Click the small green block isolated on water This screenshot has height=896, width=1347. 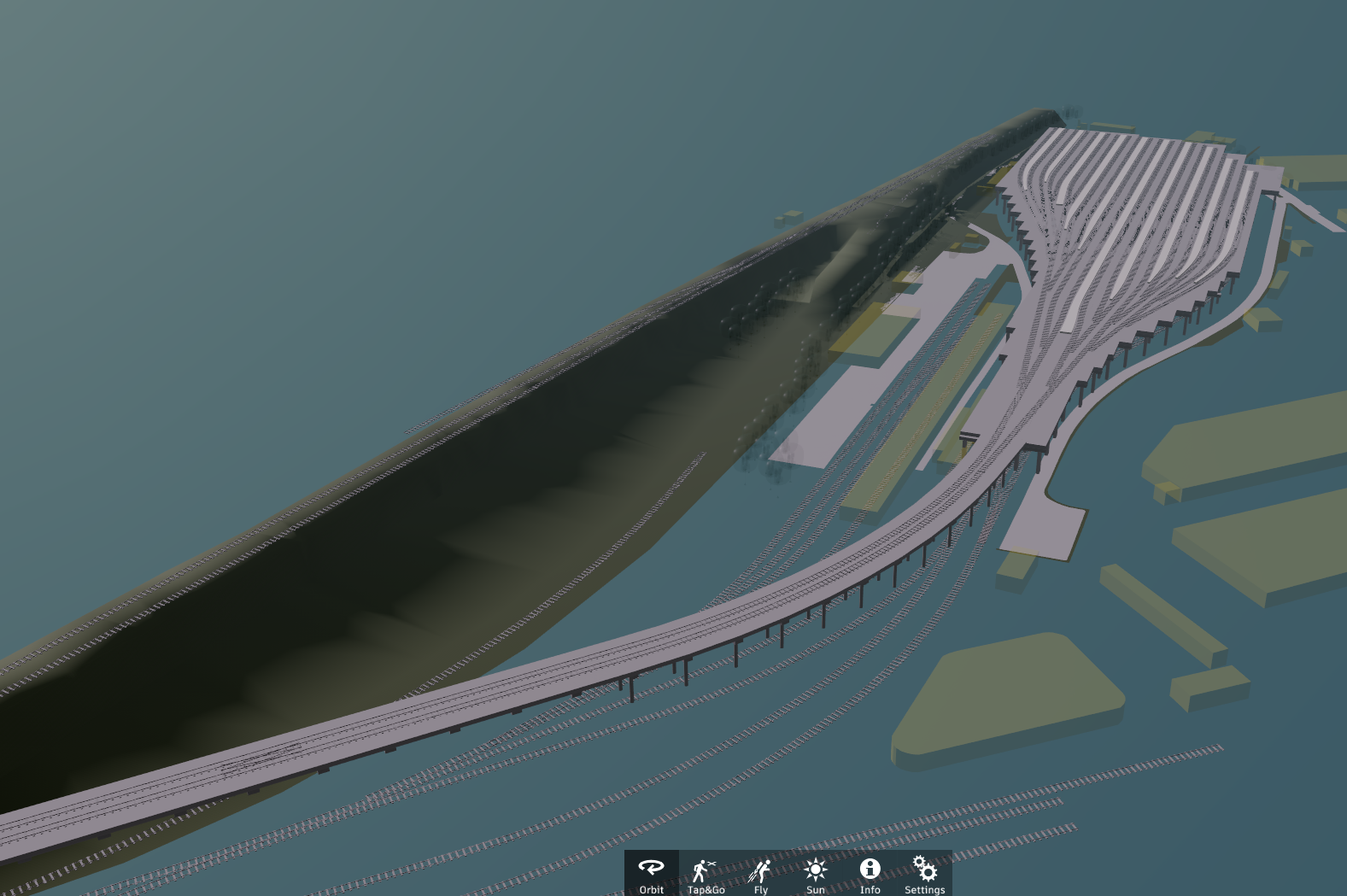coord(790,218)
